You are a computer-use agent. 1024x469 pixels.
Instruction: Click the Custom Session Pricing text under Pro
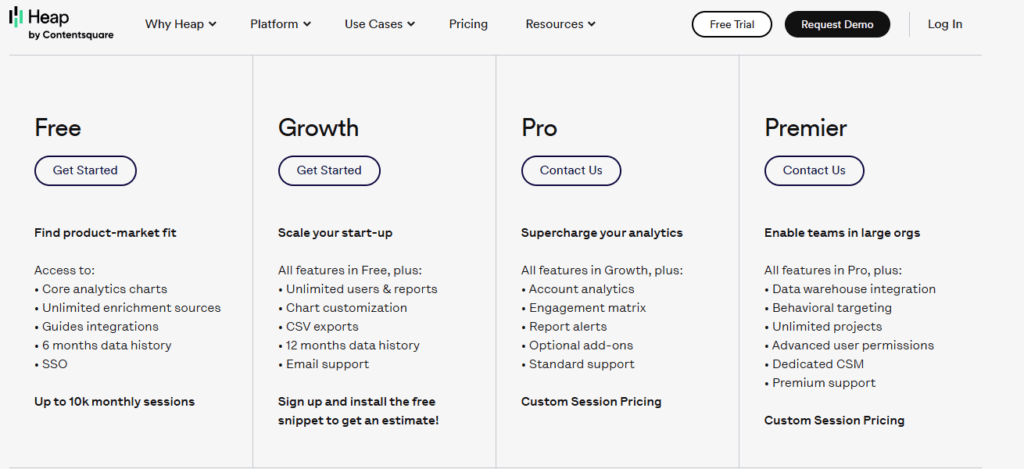[x=591, y=401]
